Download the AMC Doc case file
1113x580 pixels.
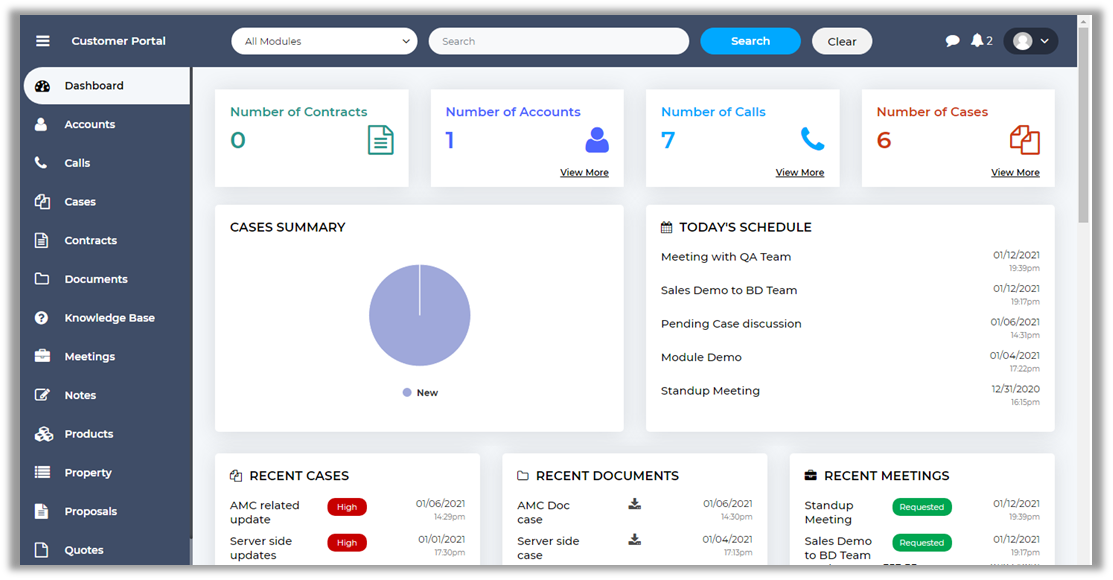634,504
